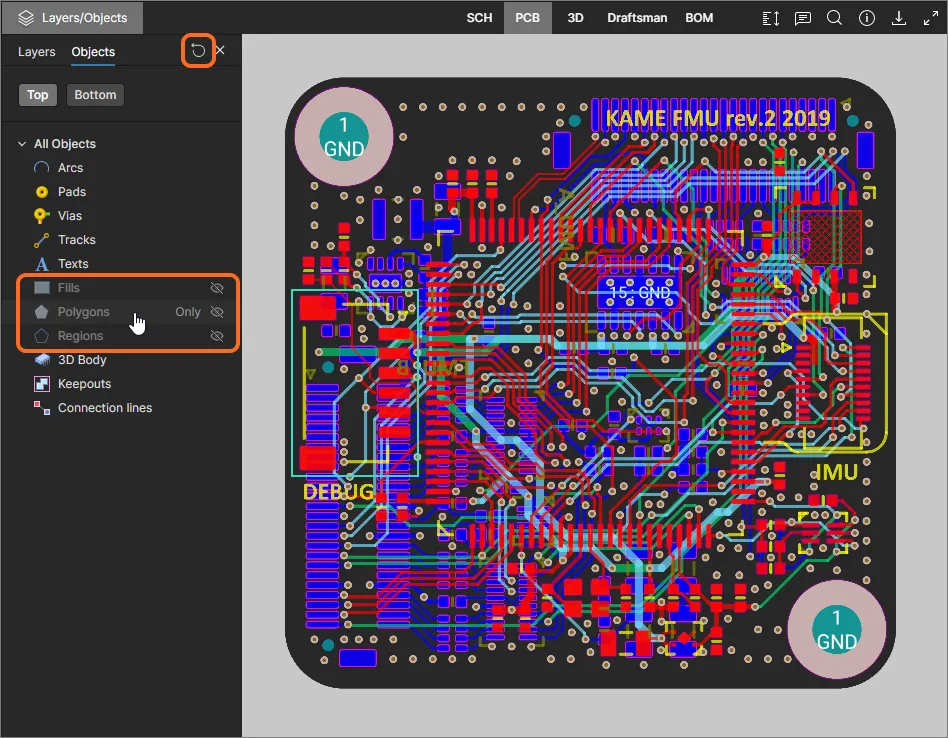
Task: Click the reset visibility icon in panel header
Action: pyautogui.click(x=198, y=51)
